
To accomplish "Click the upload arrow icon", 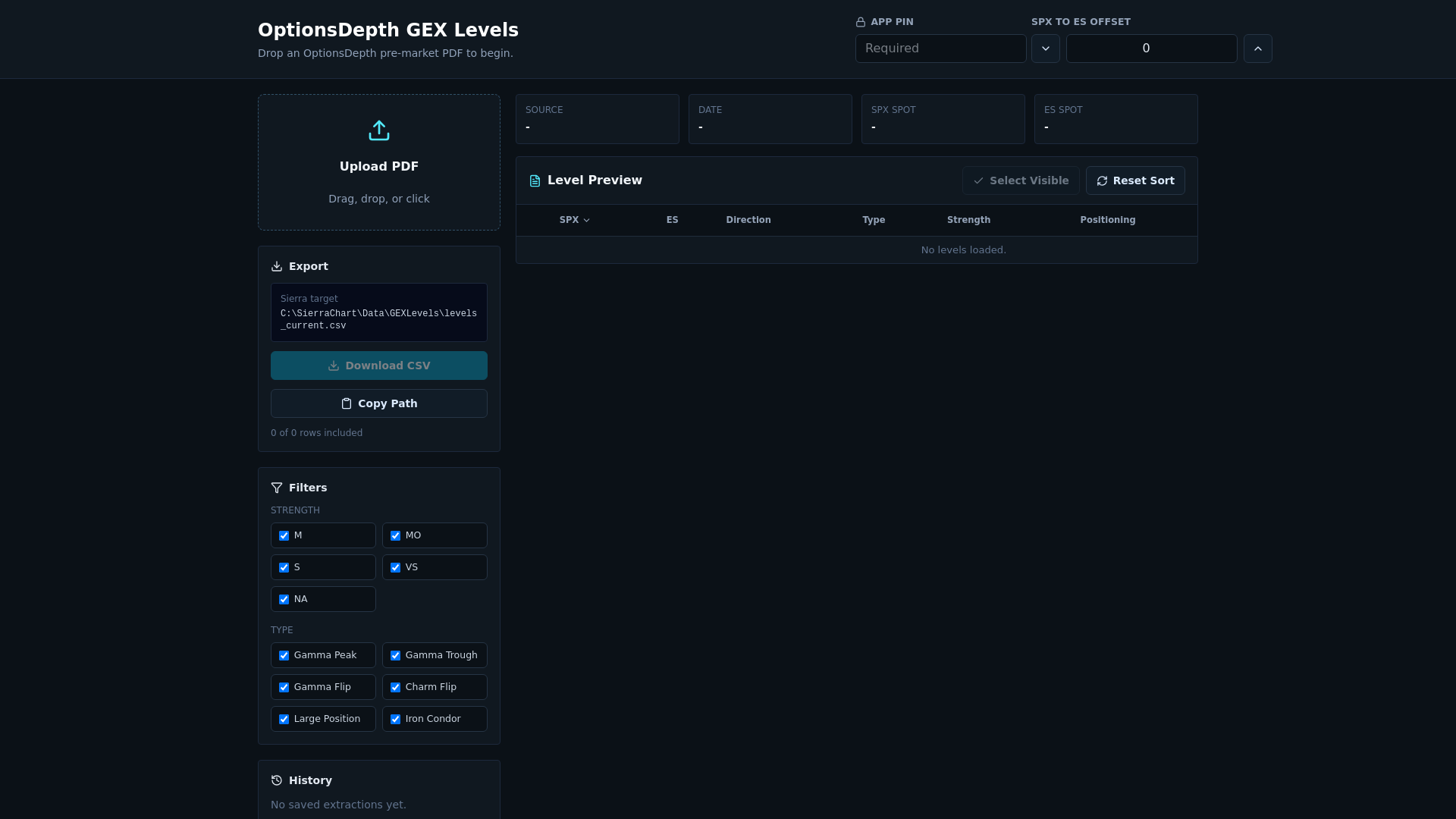I will tap(379, 130).
